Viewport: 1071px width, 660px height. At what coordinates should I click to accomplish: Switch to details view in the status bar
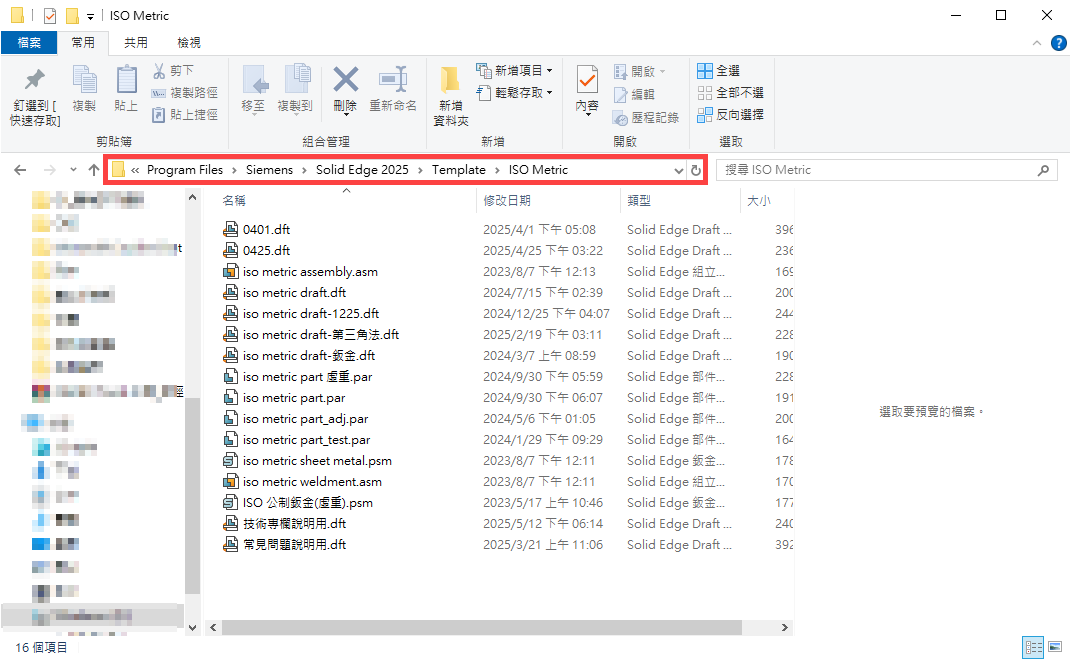1033,646
